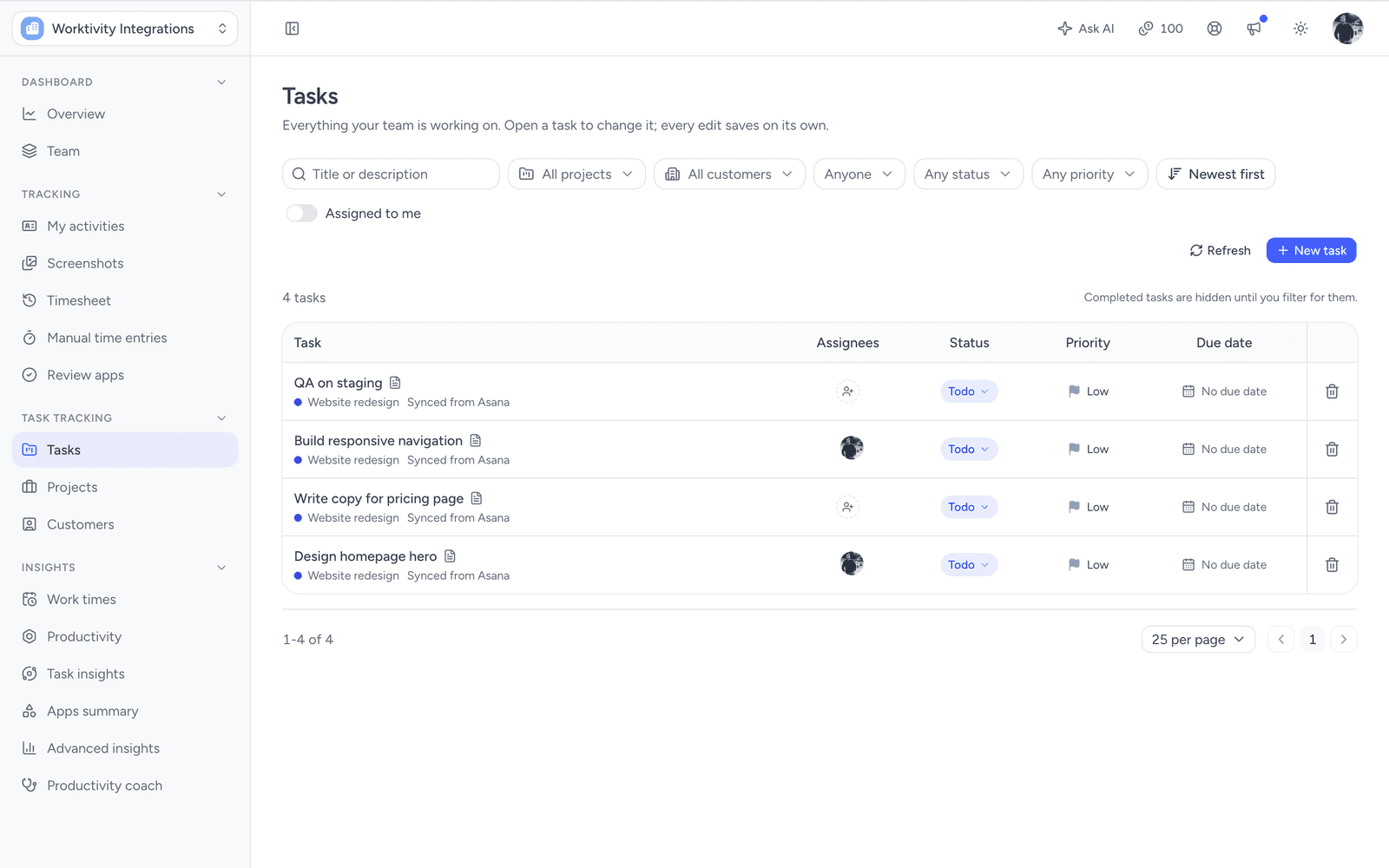Refresh the task list

pos(1220,251)
